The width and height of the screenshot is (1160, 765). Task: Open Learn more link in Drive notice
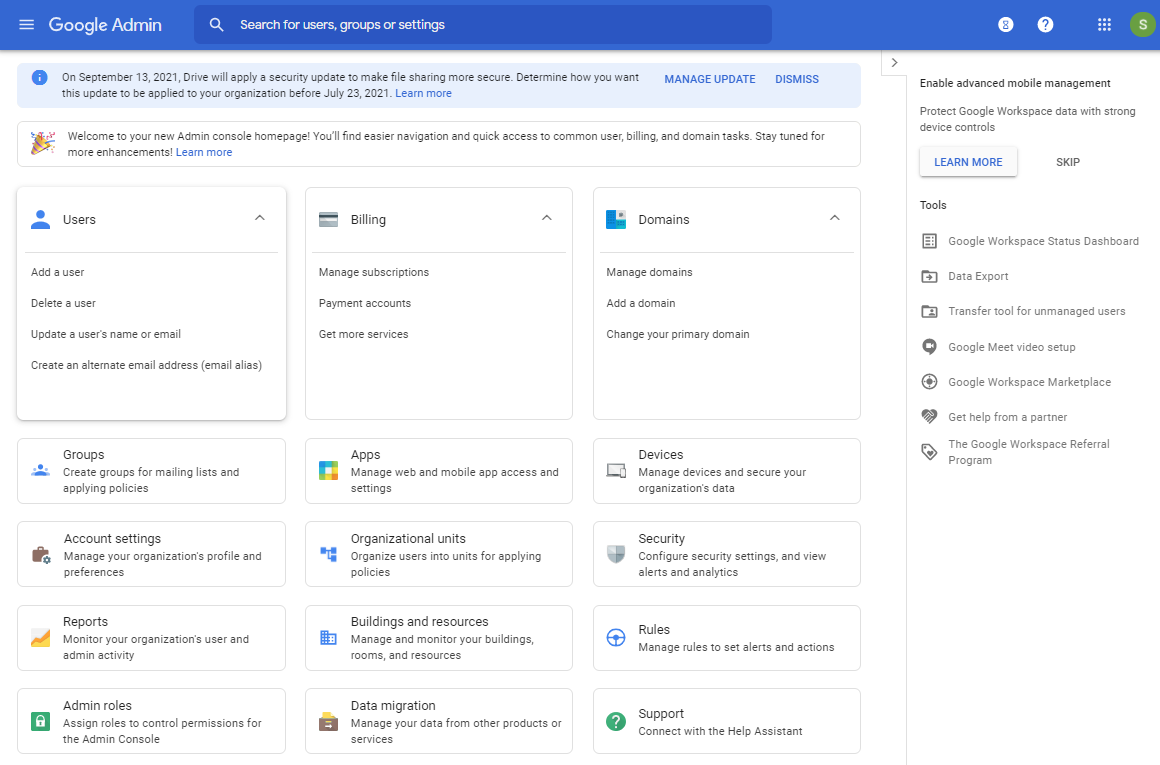(x=423, y=93)
